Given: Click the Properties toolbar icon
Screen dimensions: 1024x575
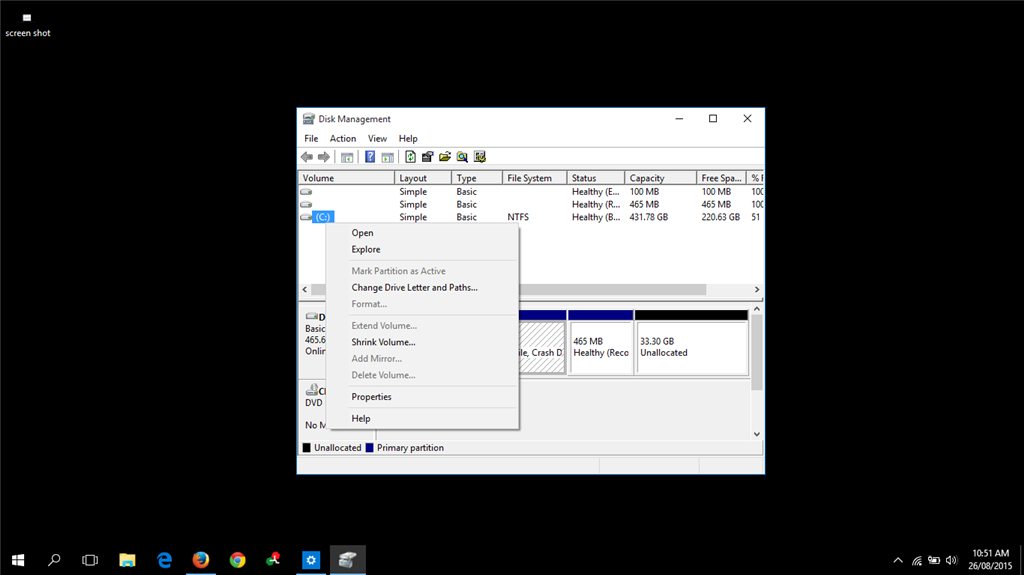Looking at the screenshot, I should click(x=427, y=157).
